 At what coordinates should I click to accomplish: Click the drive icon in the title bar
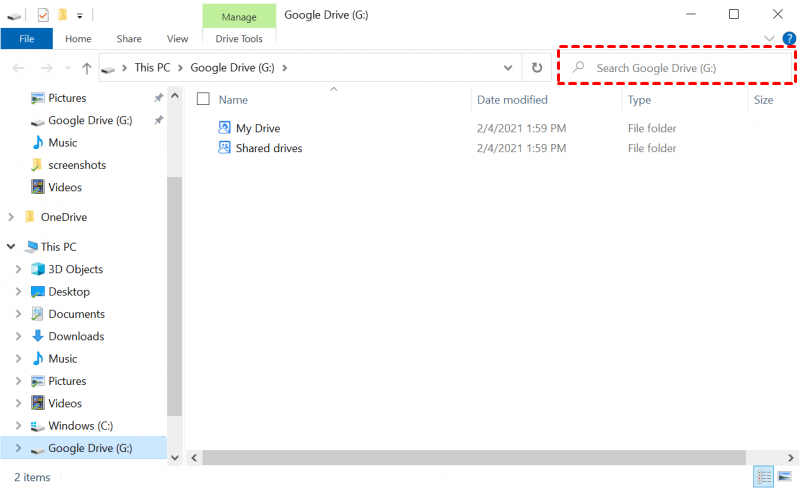tap(14, 16)
